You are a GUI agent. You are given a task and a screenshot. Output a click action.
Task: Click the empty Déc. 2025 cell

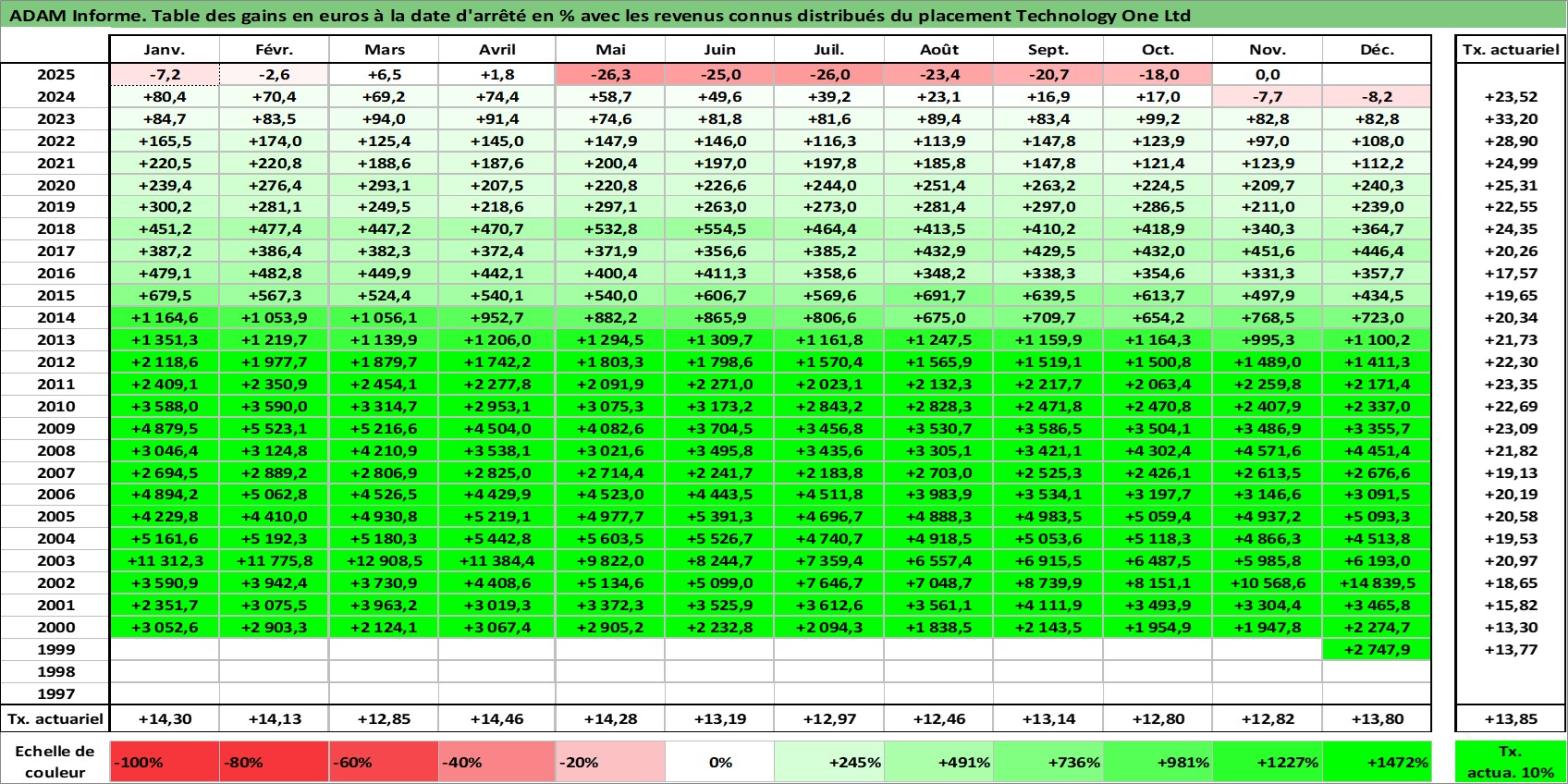point(1377,75)
